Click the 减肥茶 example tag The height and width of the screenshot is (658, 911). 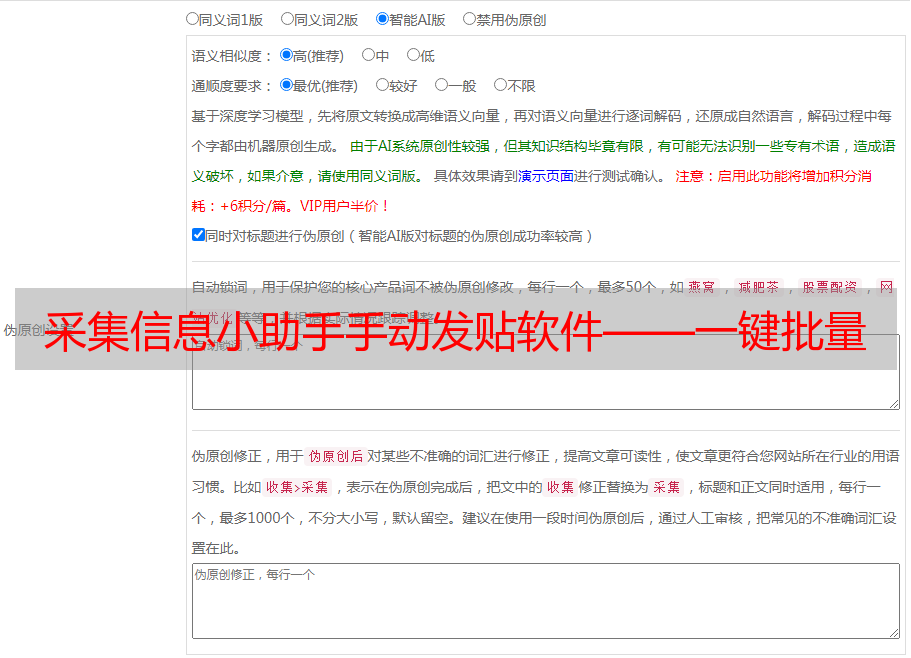click(758, 287)
